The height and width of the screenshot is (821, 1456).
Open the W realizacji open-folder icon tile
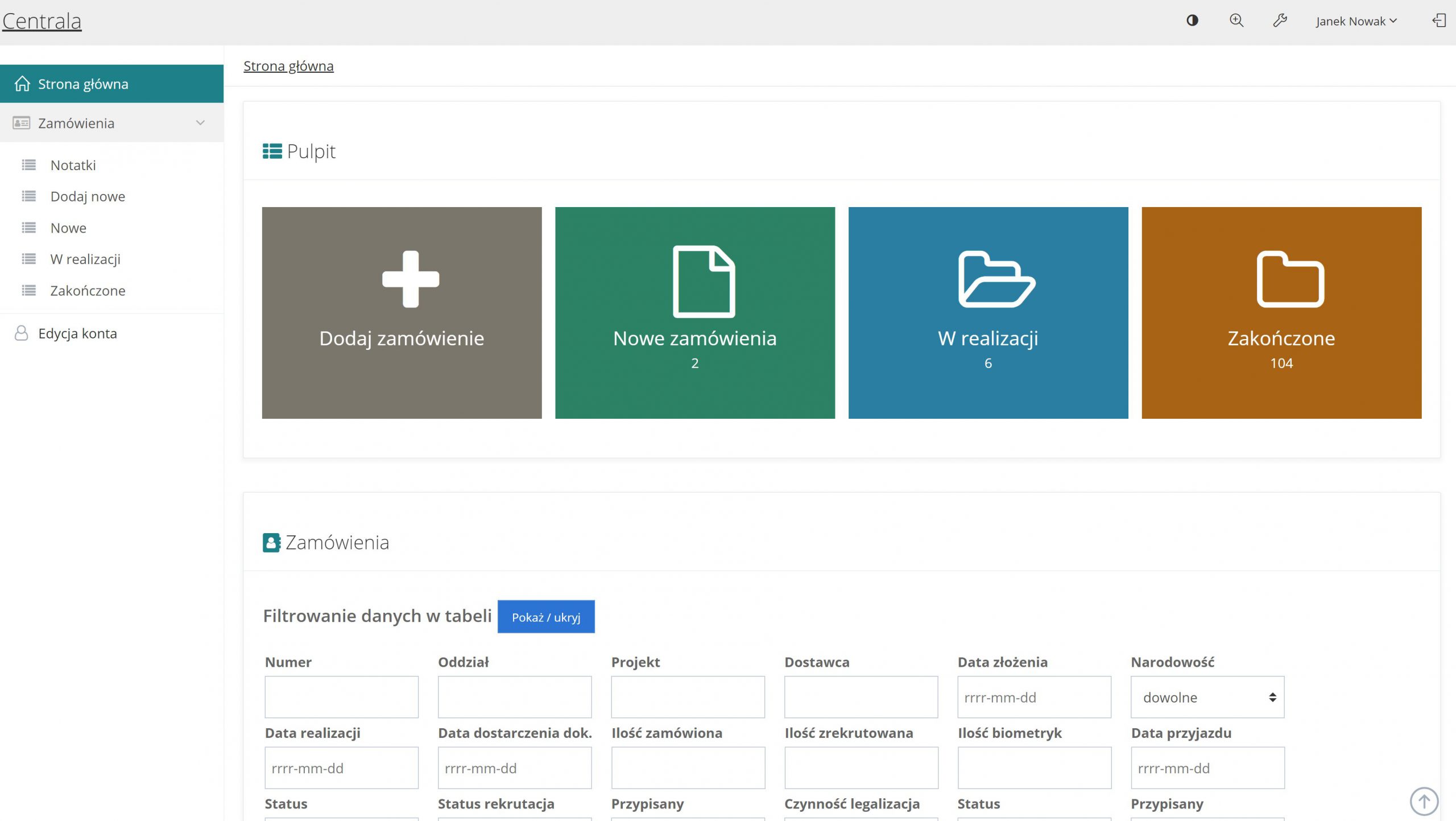tap(996, 279)
